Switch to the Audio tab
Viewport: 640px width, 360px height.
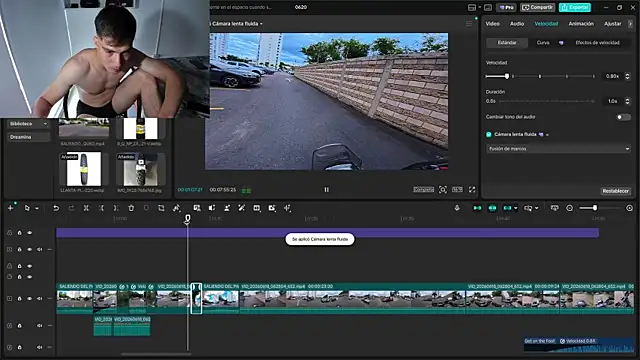point(517,24)
